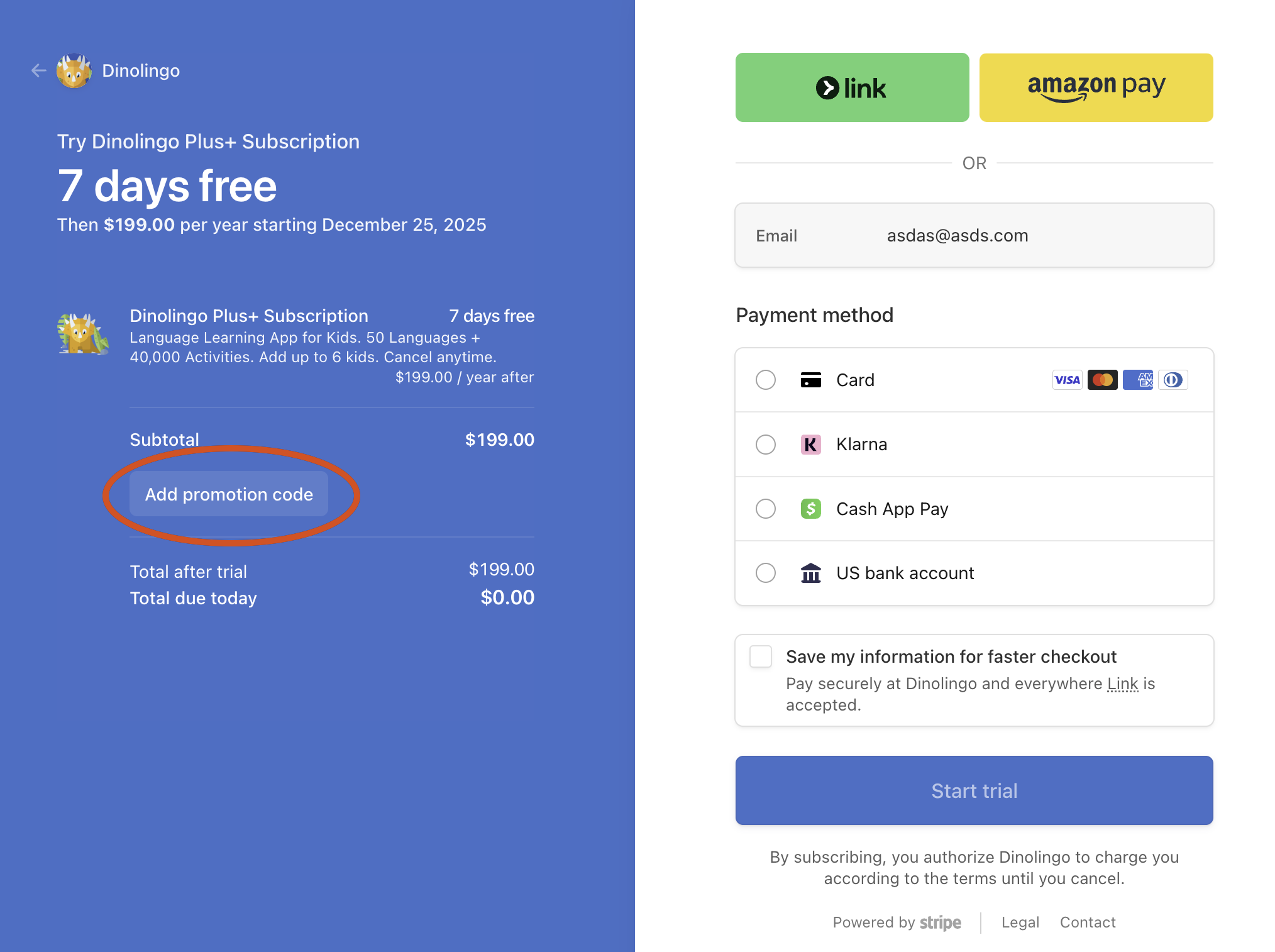Click the US bank building icon
The image size is (1275, 952).
tap(810, 573)
